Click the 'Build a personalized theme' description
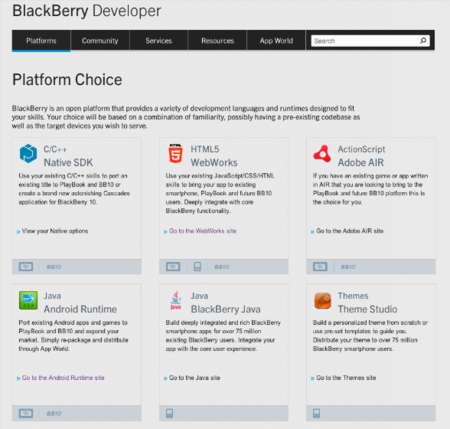 click(370, 336)
